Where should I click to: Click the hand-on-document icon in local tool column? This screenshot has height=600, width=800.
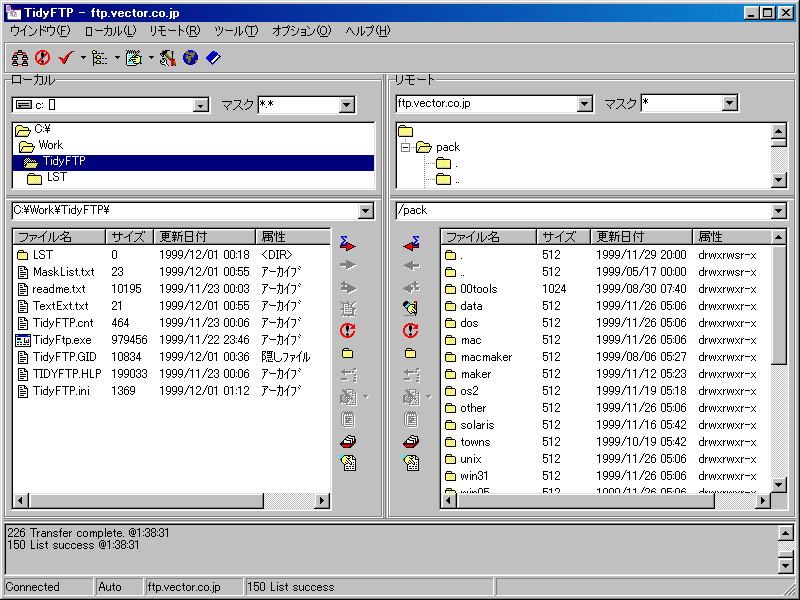coord(348,463)
